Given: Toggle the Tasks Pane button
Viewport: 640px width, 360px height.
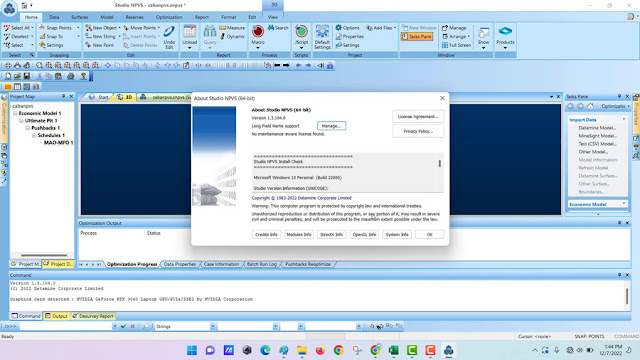Looking at the screenshot, I should [416, 36].
